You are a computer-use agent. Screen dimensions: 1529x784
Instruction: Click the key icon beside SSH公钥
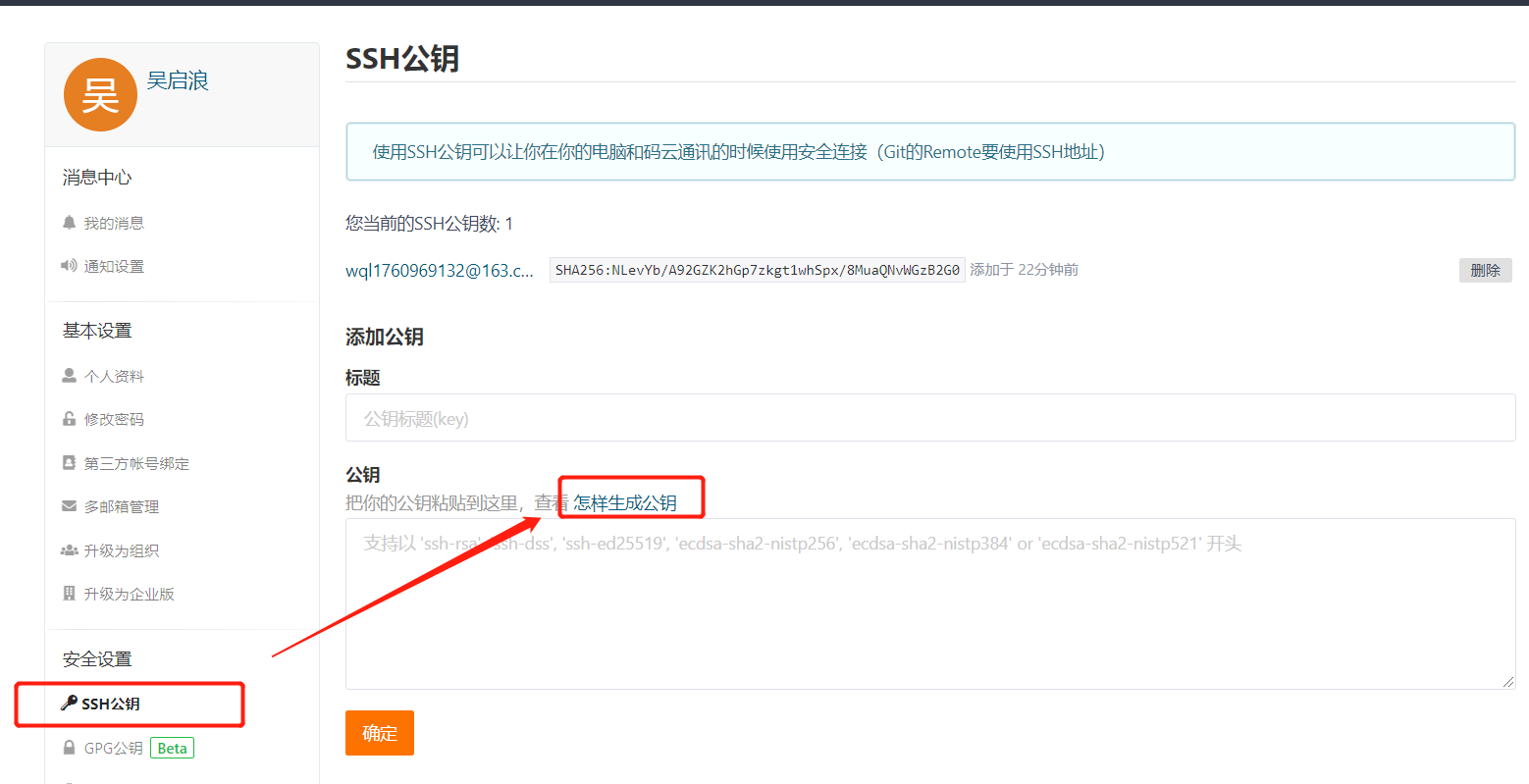pyautogui.click(x=69, y=703)
